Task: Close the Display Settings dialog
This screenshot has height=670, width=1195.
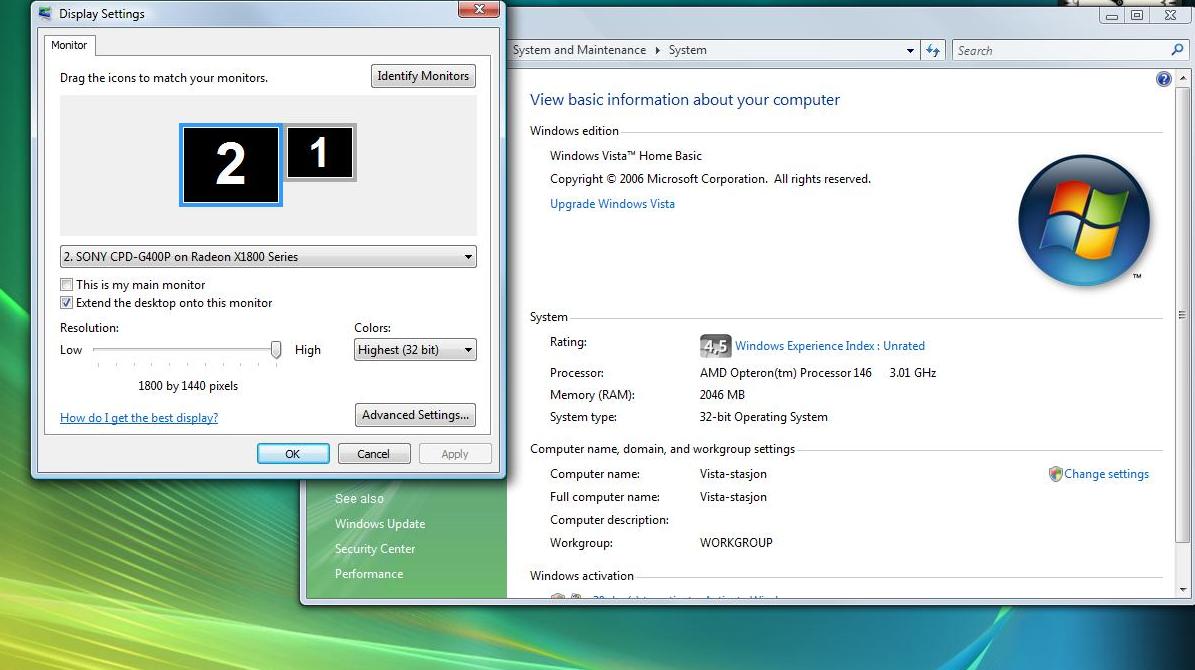Action: pyautogui.click(x=479, y=9)
